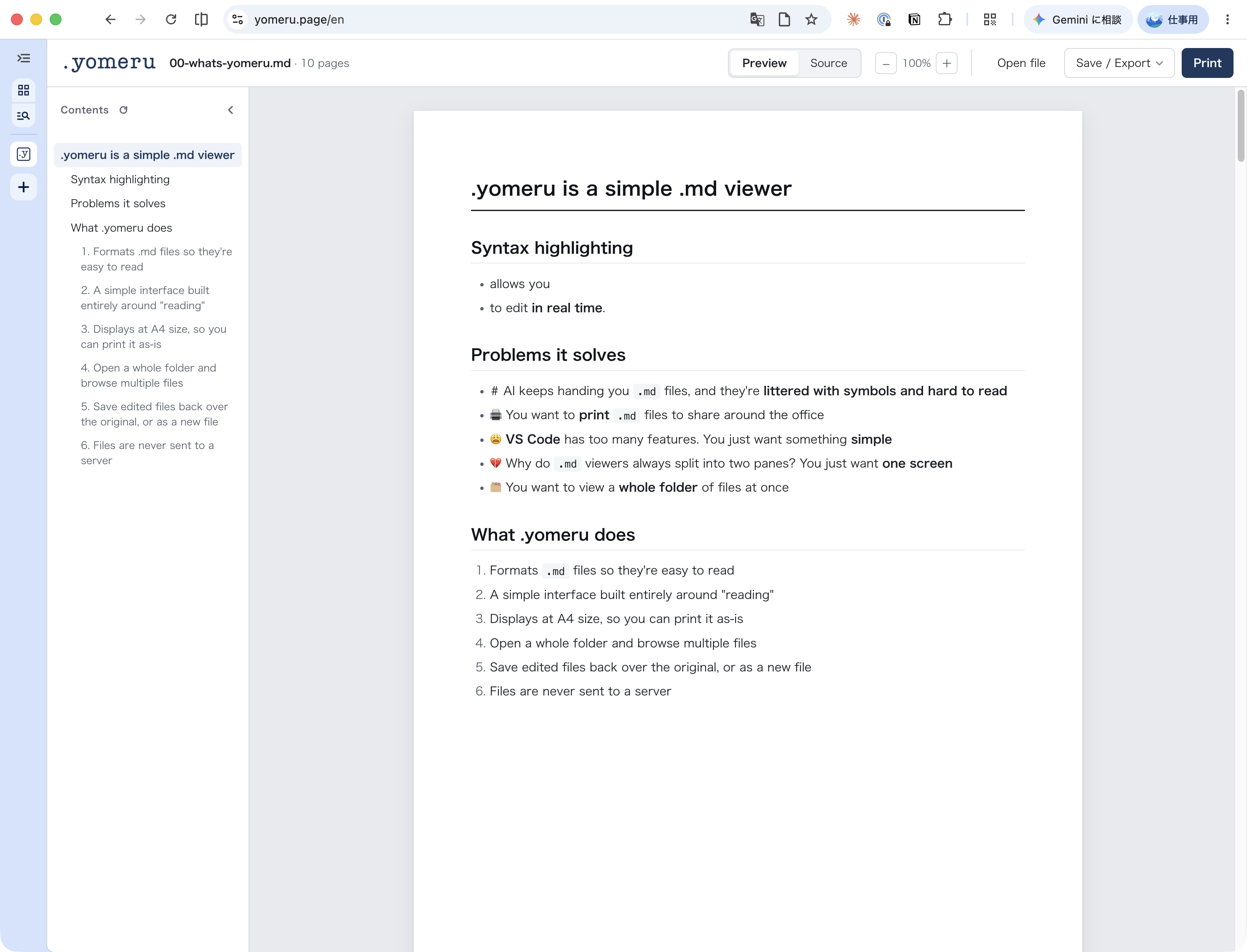Jump to Problems it solves in Contents
Image resolution: width=1247 pixels, height=952 pixels.
(118, 203)
